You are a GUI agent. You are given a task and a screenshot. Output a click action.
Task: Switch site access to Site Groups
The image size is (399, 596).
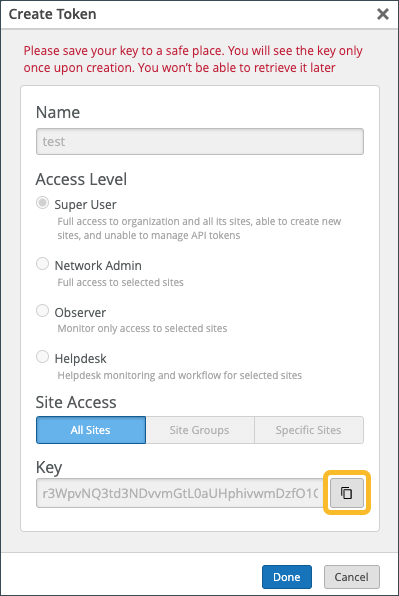(200, 430)
